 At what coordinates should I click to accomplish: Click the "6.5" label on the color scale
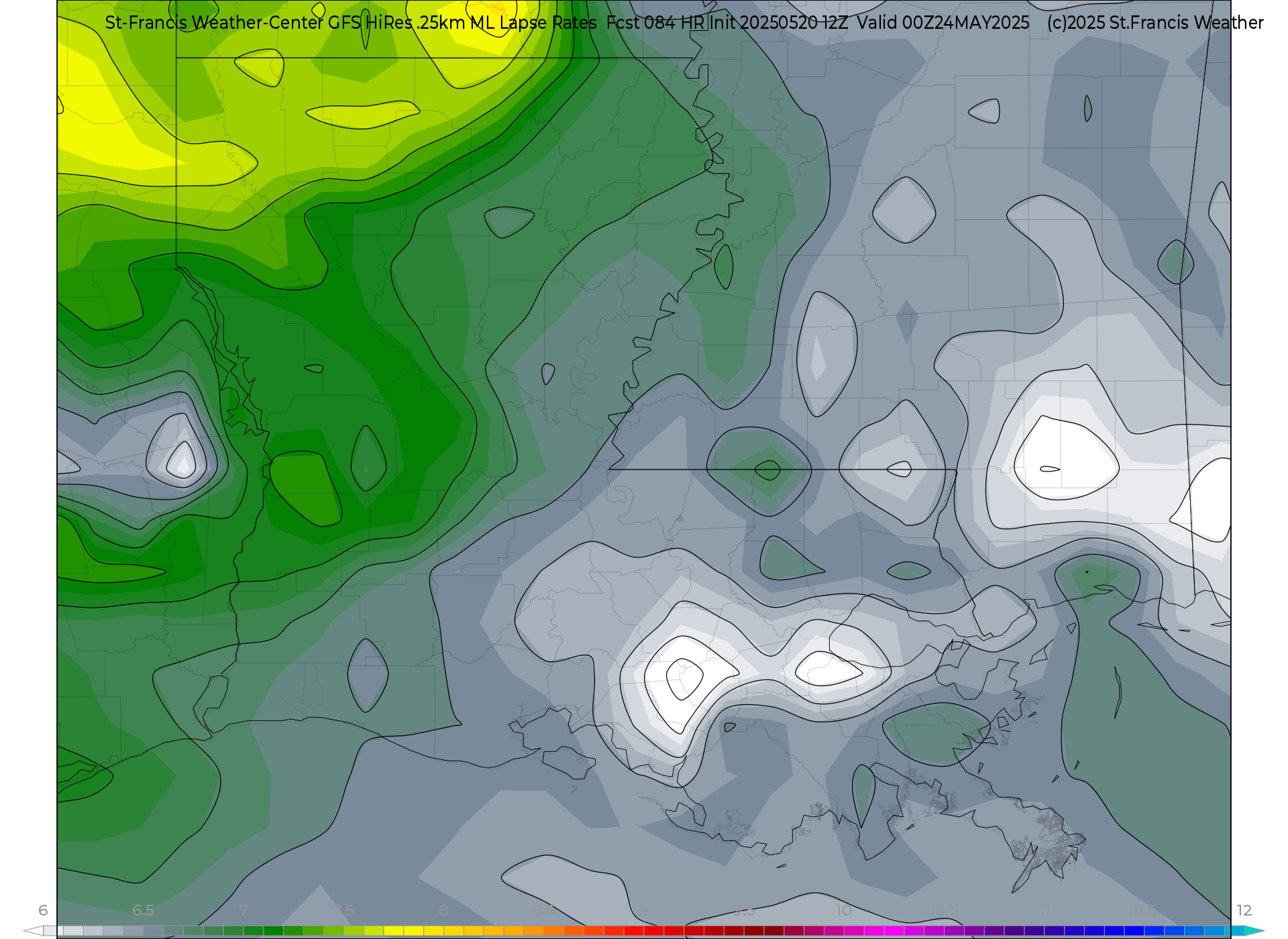click(x=143, y=910)
